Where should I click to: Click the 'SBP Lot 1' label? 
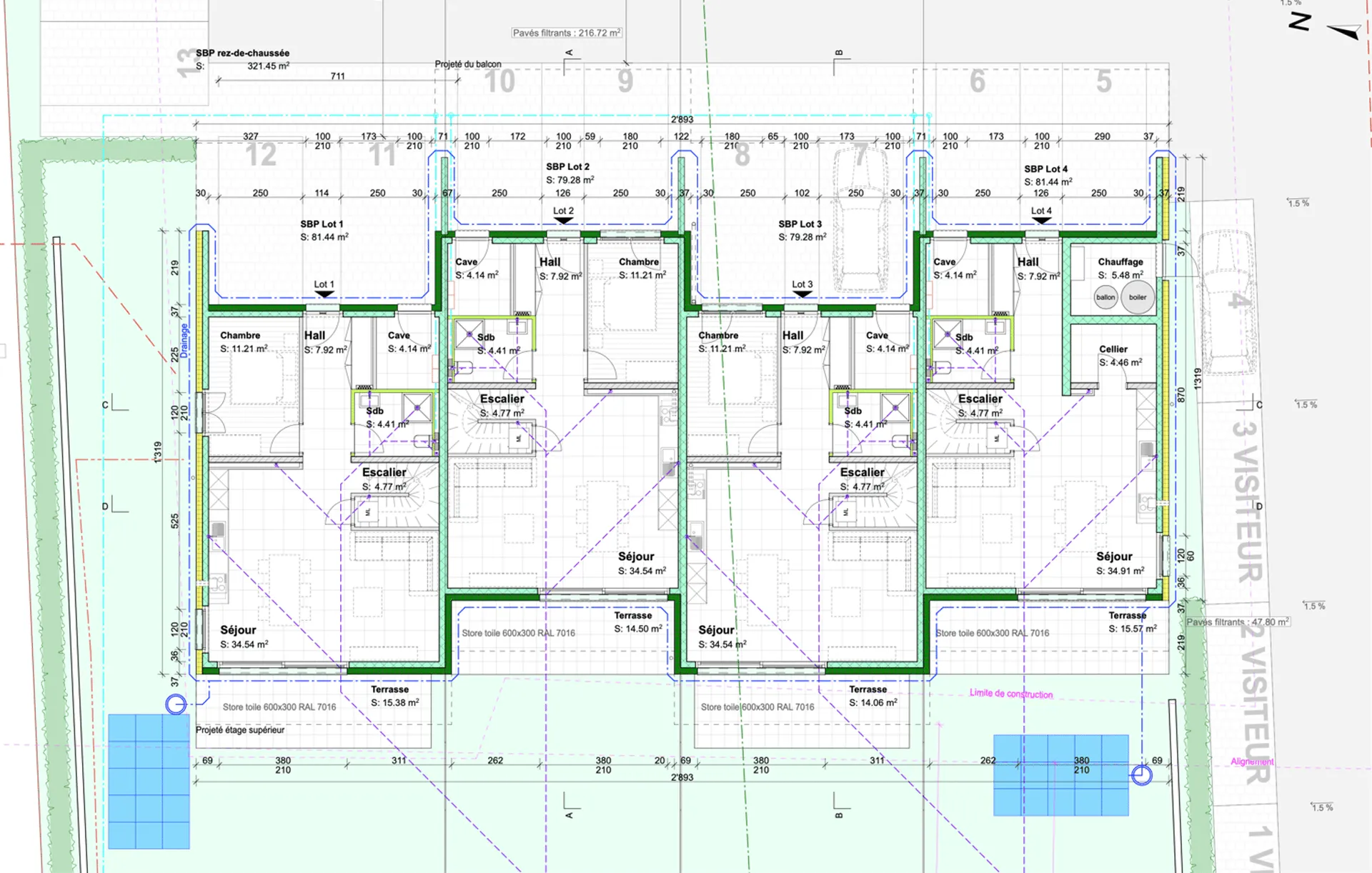[x=322, y=224]
